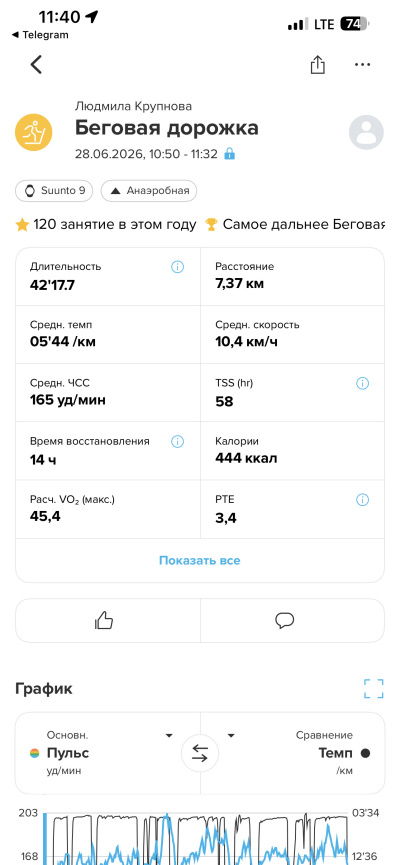Tap the yellow treadmill activity icon
The height and width of the screenshot is (865, 400).
pos(34,132)
